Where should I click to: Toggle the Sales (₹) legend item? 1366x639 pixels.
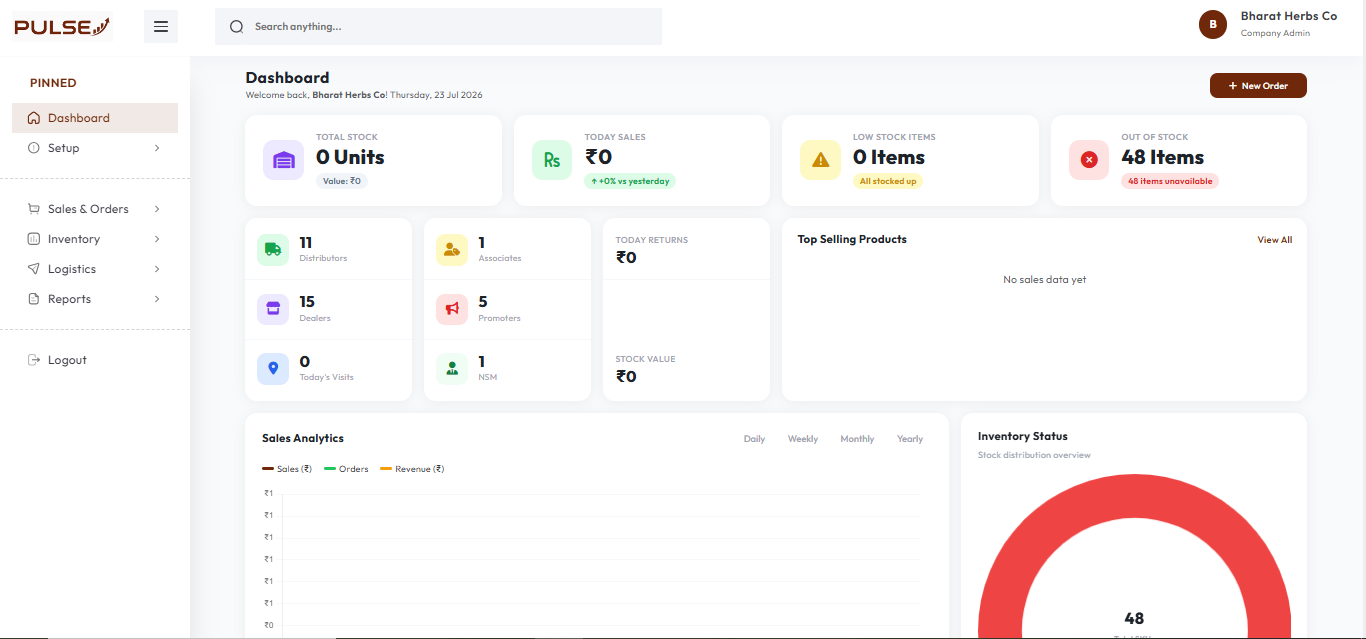coord(288,469)
